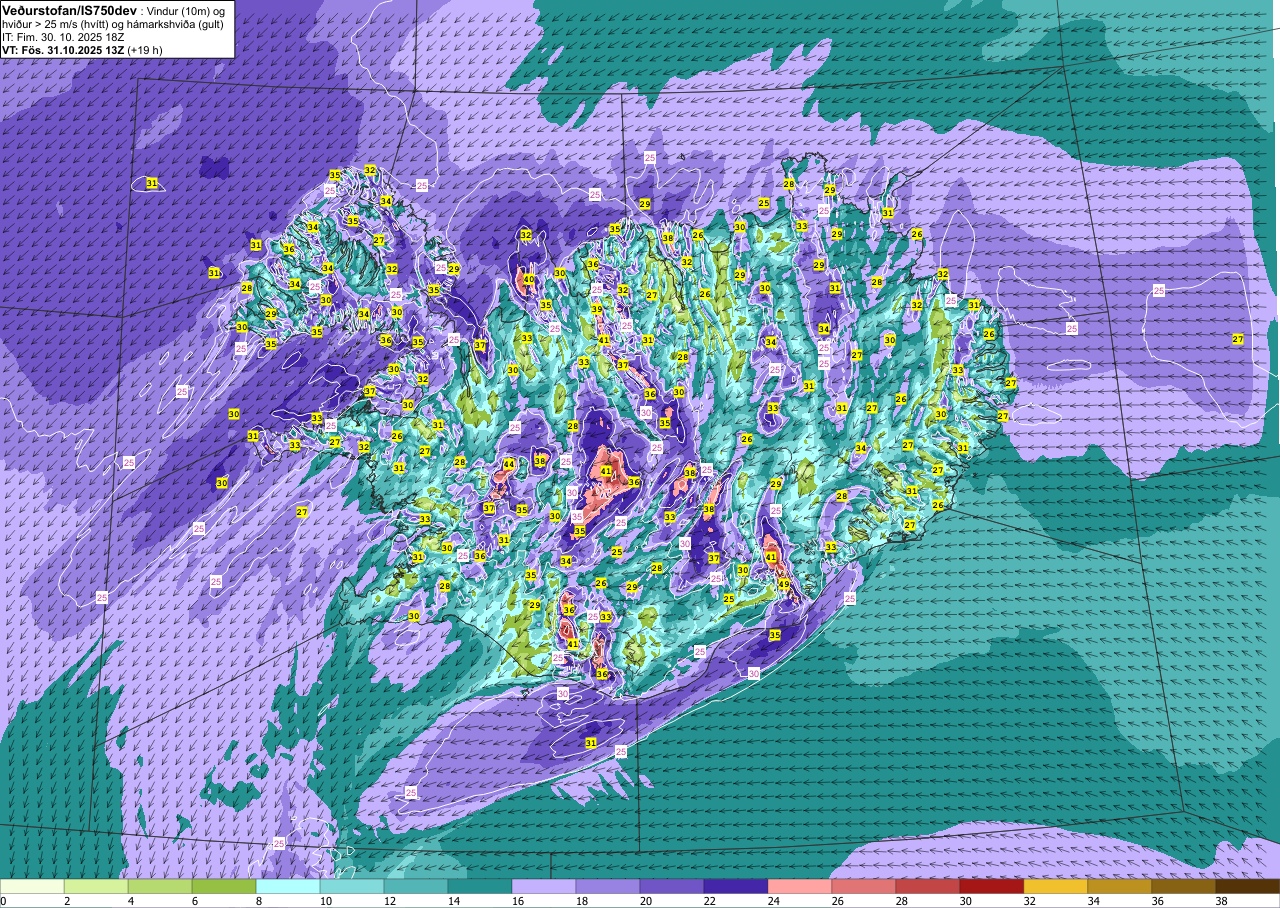Select the 12–14 m/s teal legend swatch
The height and width of the screenshot is (908, 1280).
click(x=416, y=886)
